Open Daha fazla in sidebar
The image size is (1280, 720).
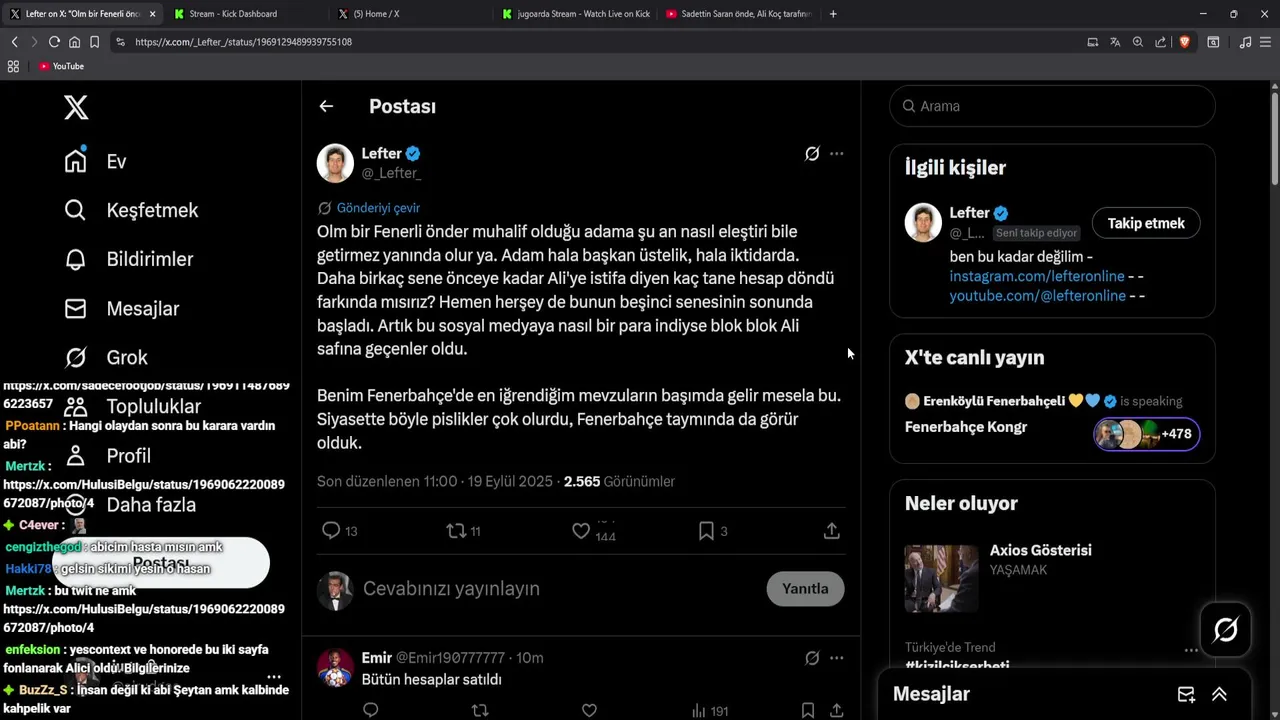tap(129, 504)
